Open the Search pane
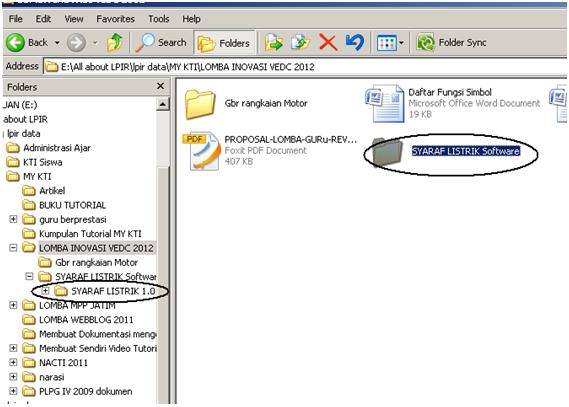The image size is (569, 407). click(x=161, y=42)
